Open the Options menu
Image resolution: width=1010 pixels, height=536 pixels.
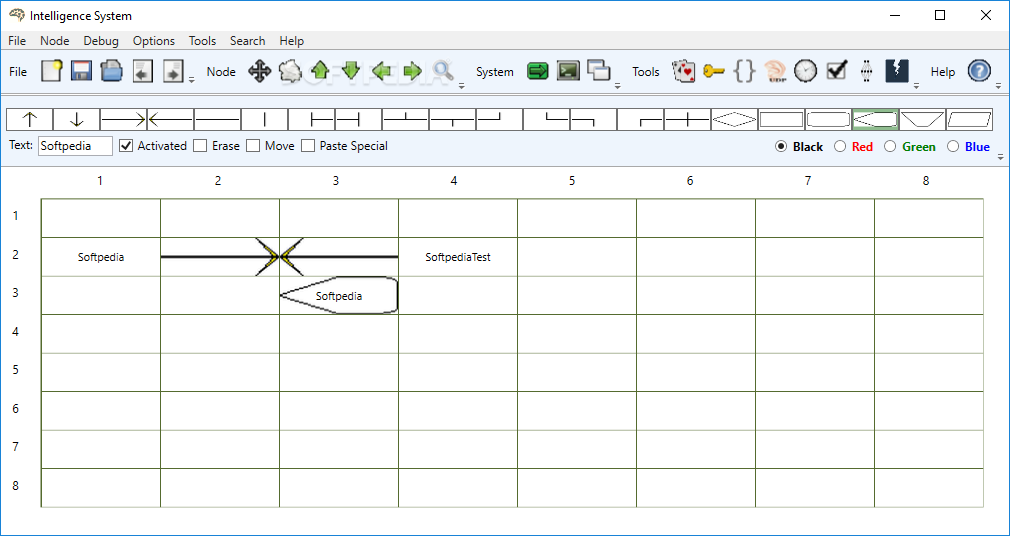coord(154,41)
